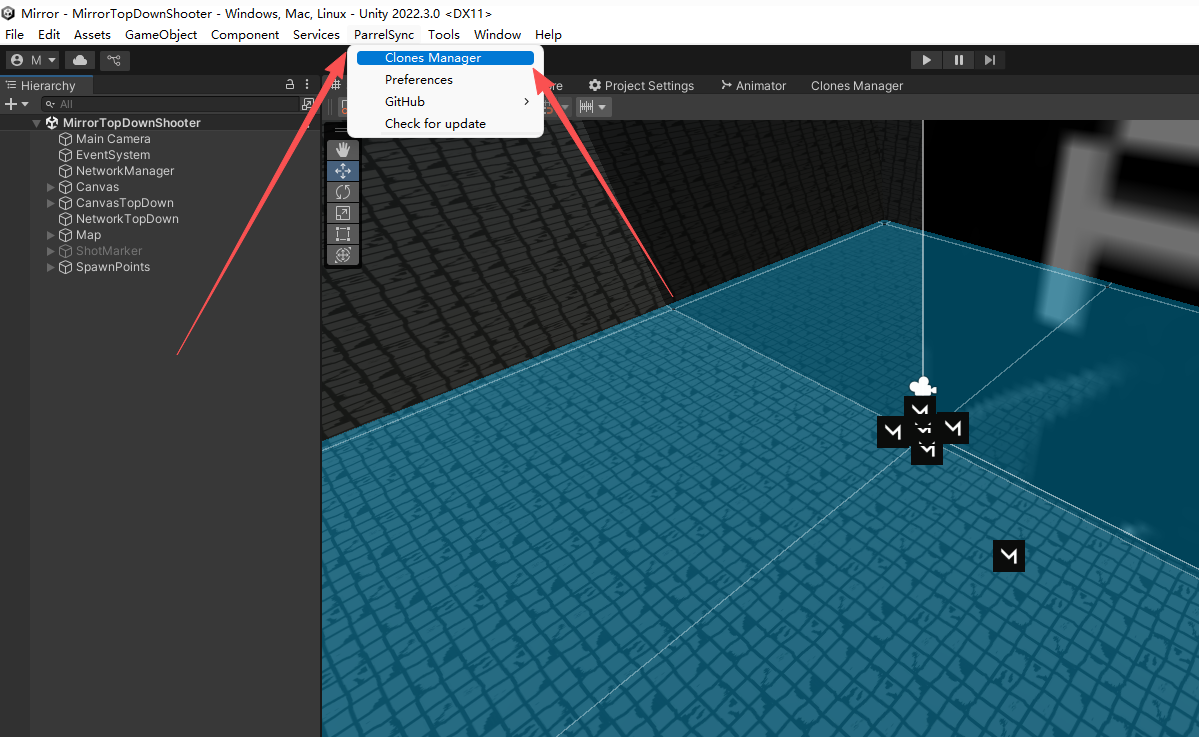Click the Animator tab icon
Viewport: 1199px width, 737px height.
(726, 86)
